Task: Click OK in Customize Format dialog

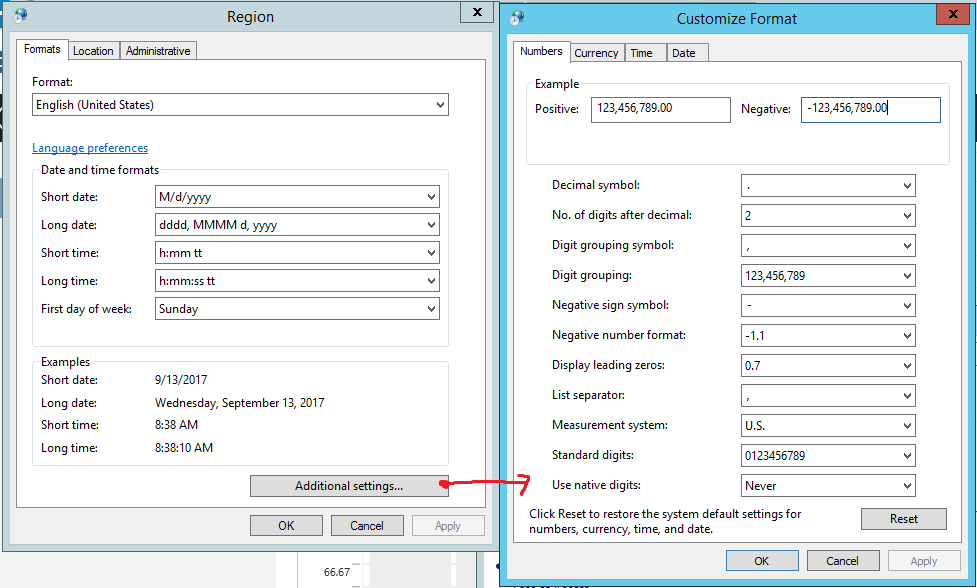Action: 761,561
